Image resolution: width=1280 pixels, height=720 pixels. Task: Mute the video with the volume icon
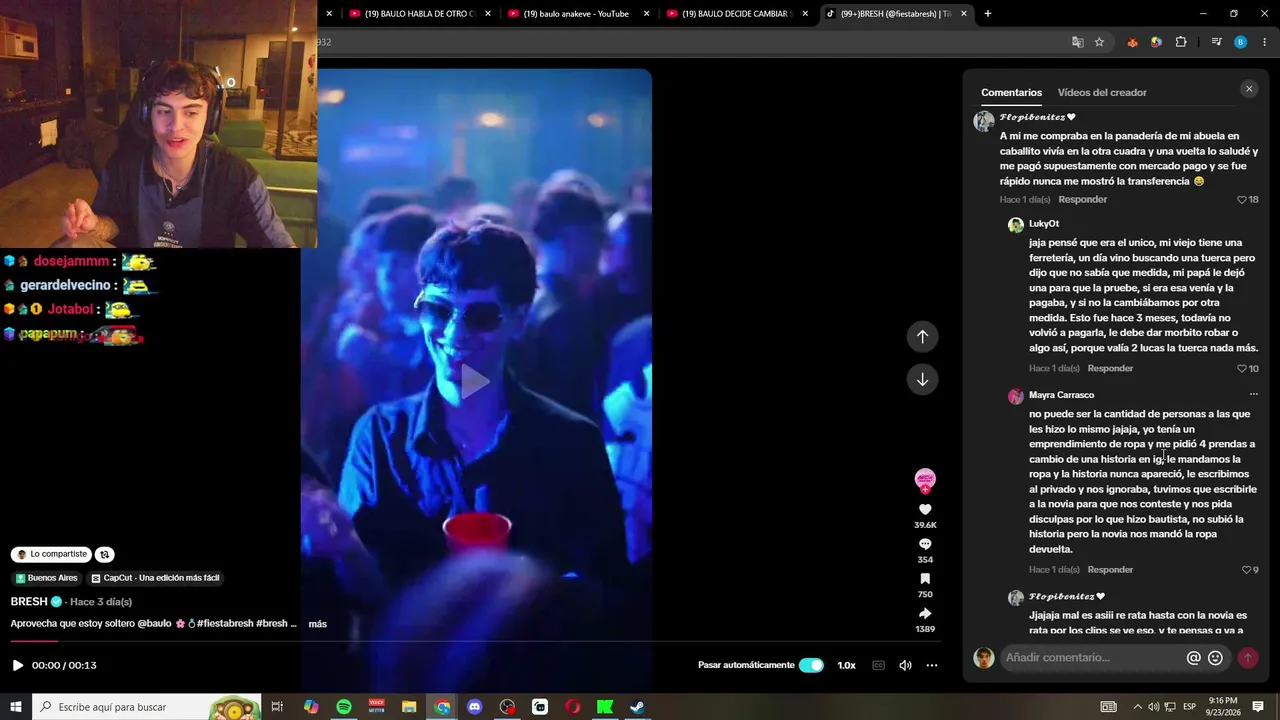click(x=905, y=665)
